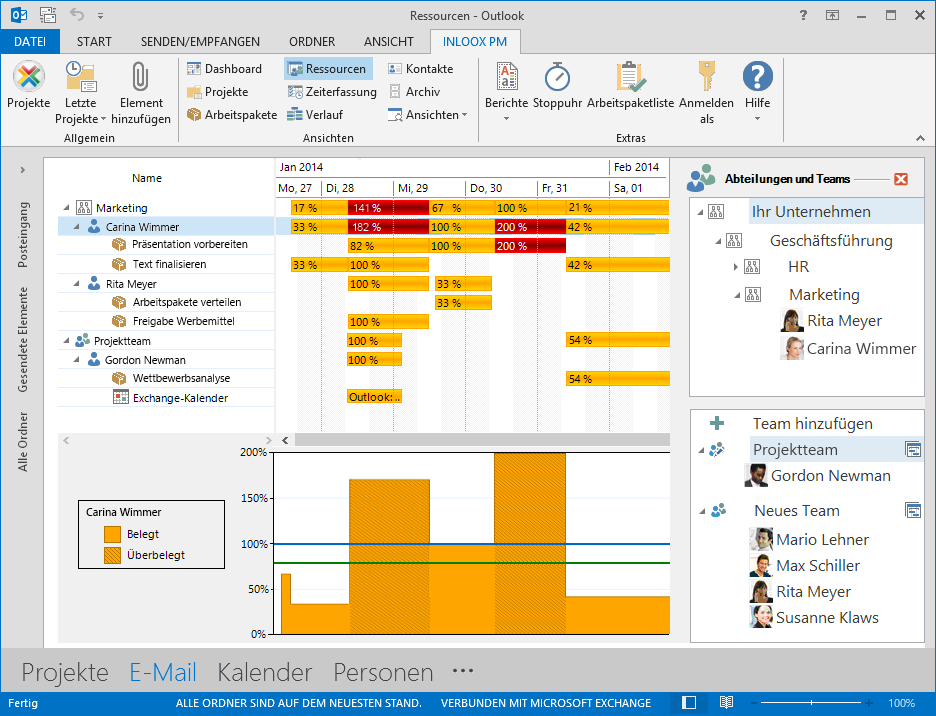Image resolution: width=936 pixels, height=716 pixels.
Task: Open the Ansichten dropdown
Action: point(427,115)
